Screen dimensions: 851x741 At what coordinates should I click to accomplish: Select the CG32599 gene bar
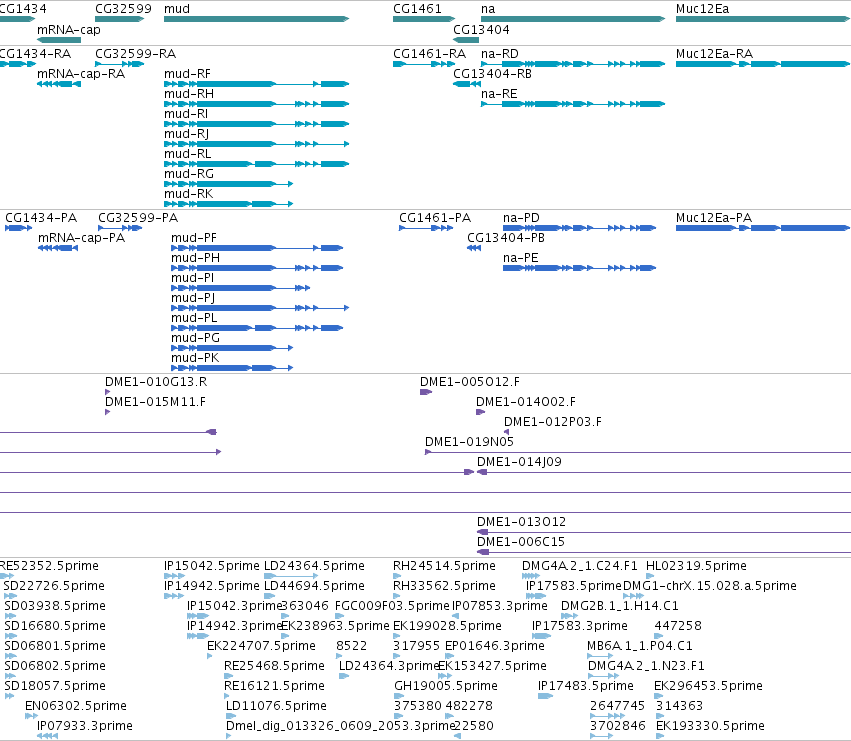119,19
